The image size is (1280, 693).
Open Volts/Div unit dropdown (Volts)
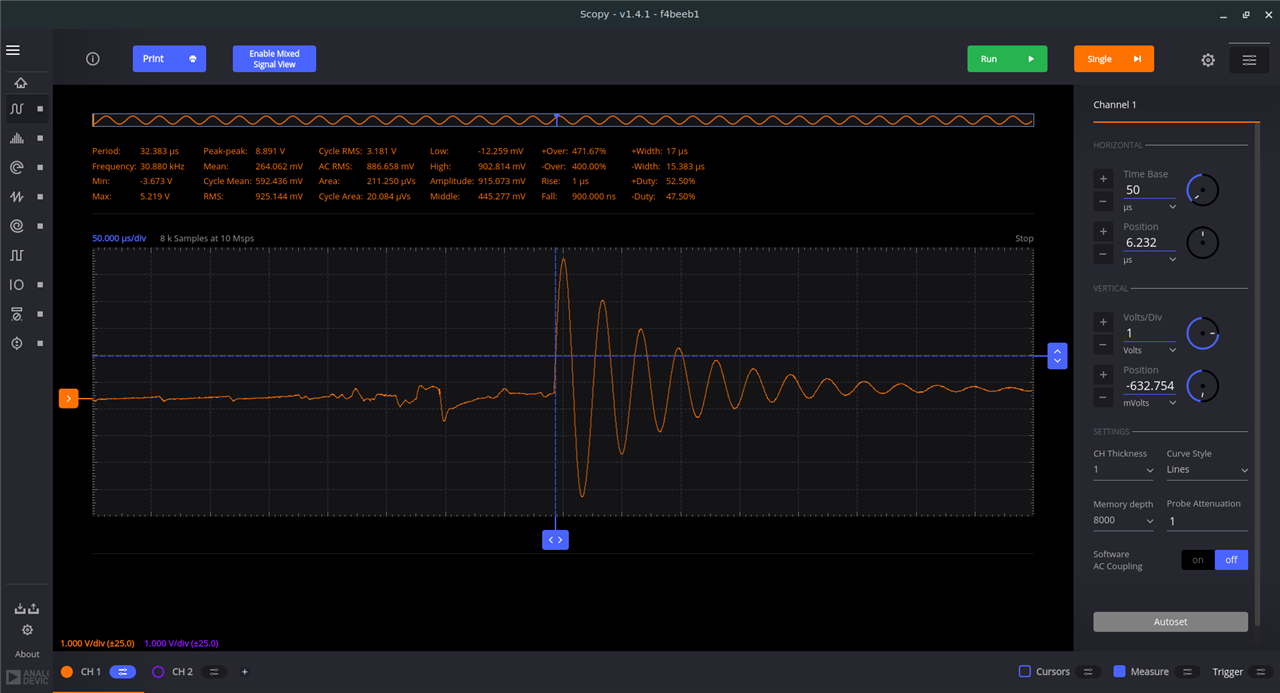click(x=1149, y=350)
